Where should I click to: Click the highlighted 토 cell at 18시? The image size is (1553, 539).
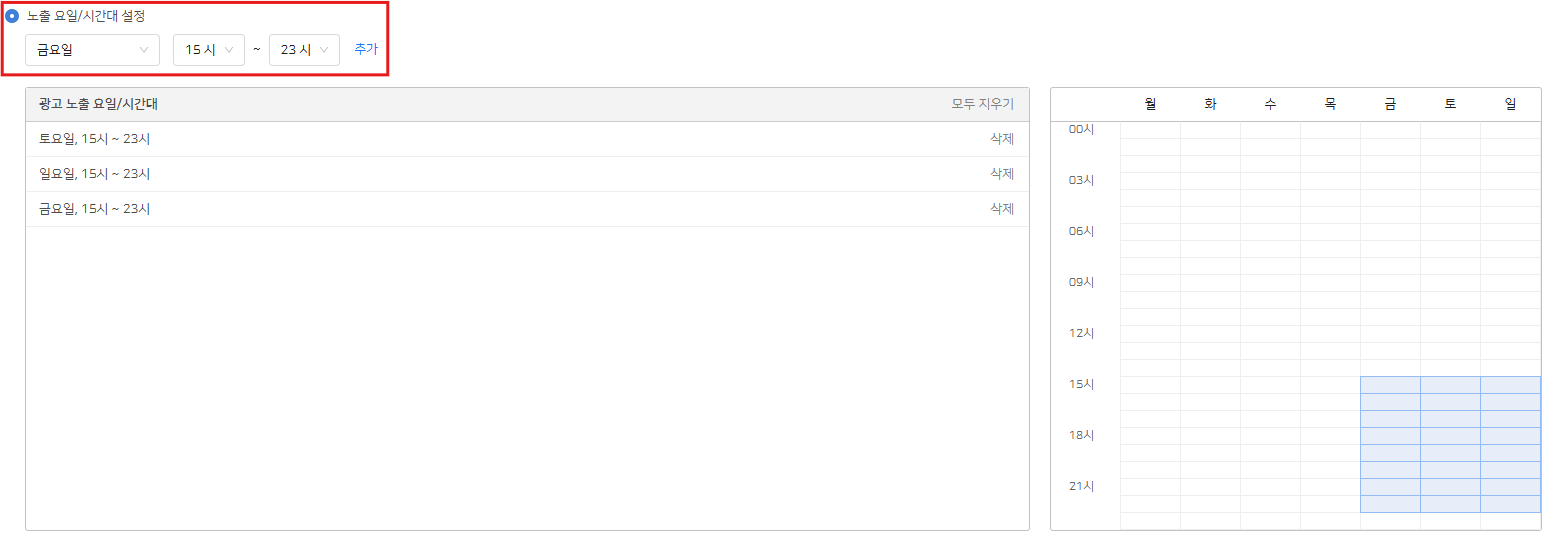[1450, 436]
